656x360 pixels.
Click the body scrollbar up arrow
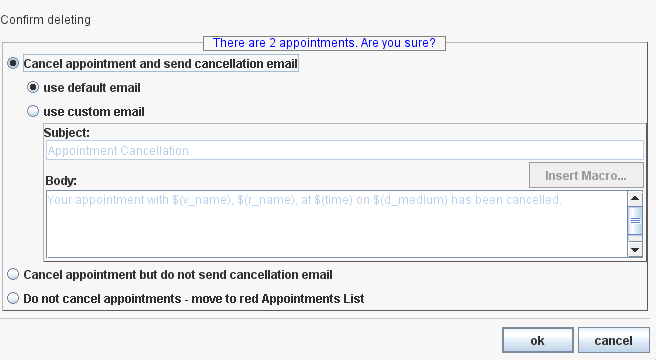tap(635, 198)
